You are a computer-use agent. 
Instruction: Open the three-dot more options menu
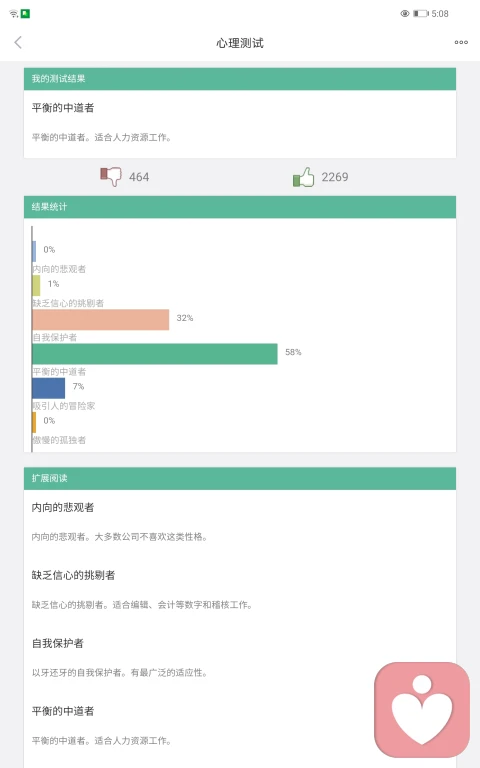click(x=461, y=43)
